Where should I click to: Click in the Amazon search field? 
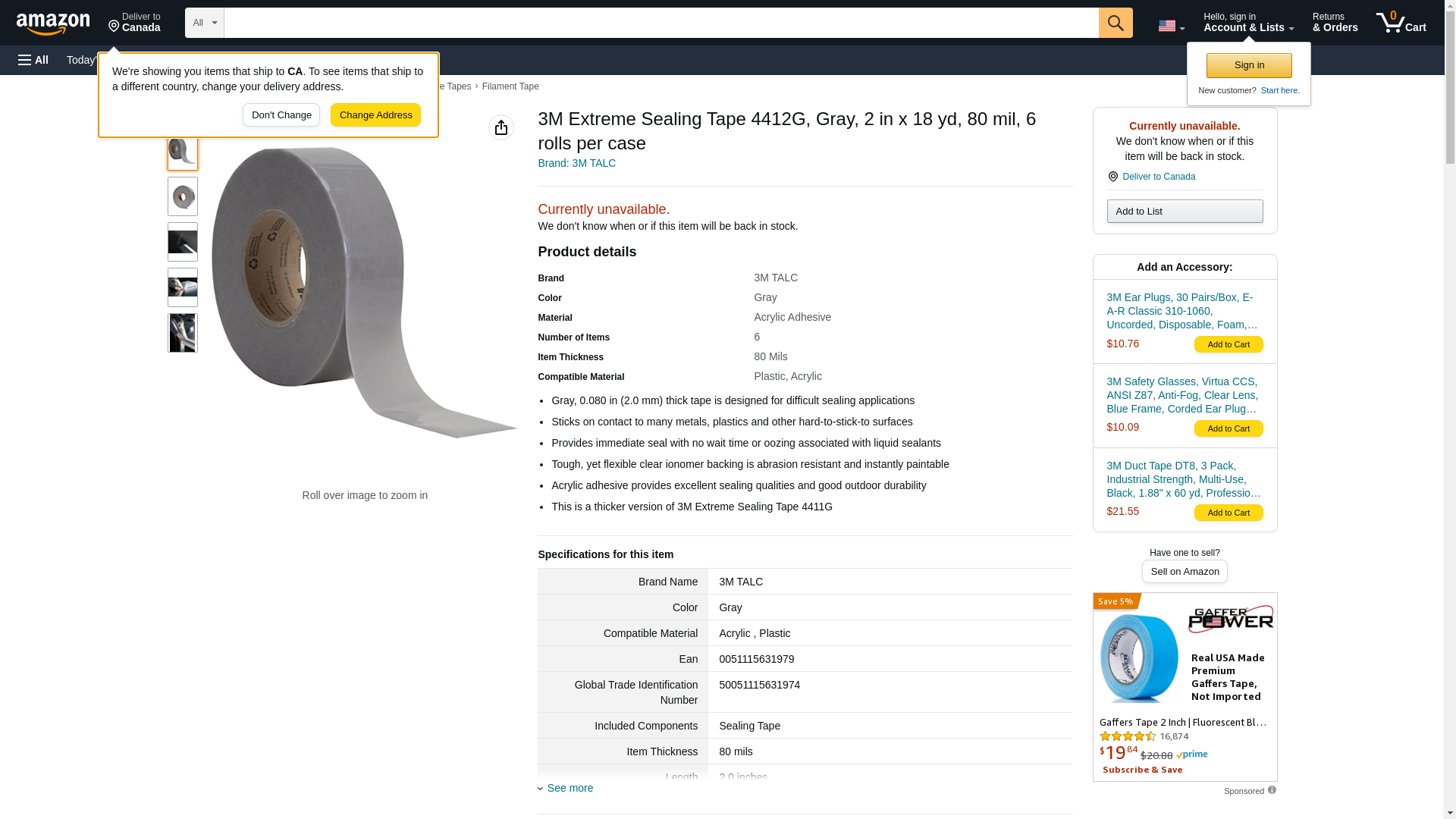(x=661, y=23)
